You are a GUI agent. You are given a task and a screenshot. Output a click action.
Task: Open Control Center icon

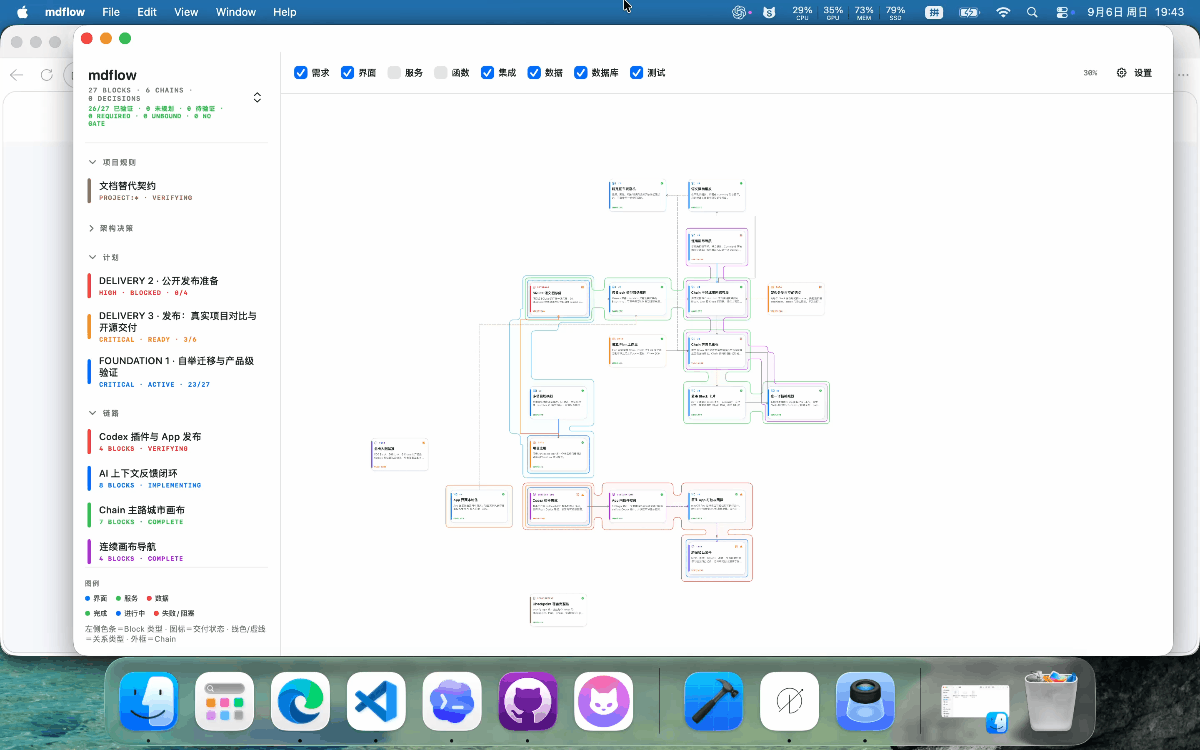pyautogui.click(x=1062, y=12)
